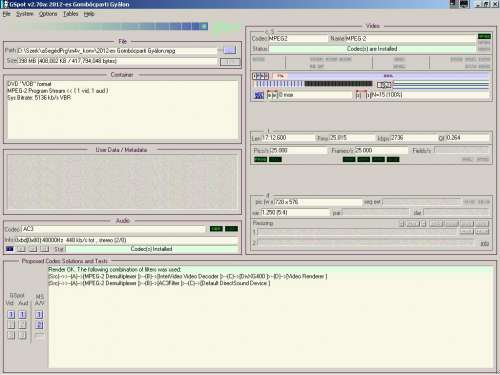Click the filter line containing "Video Renderer"
The image size is (500, 375).
pos(188,276)
